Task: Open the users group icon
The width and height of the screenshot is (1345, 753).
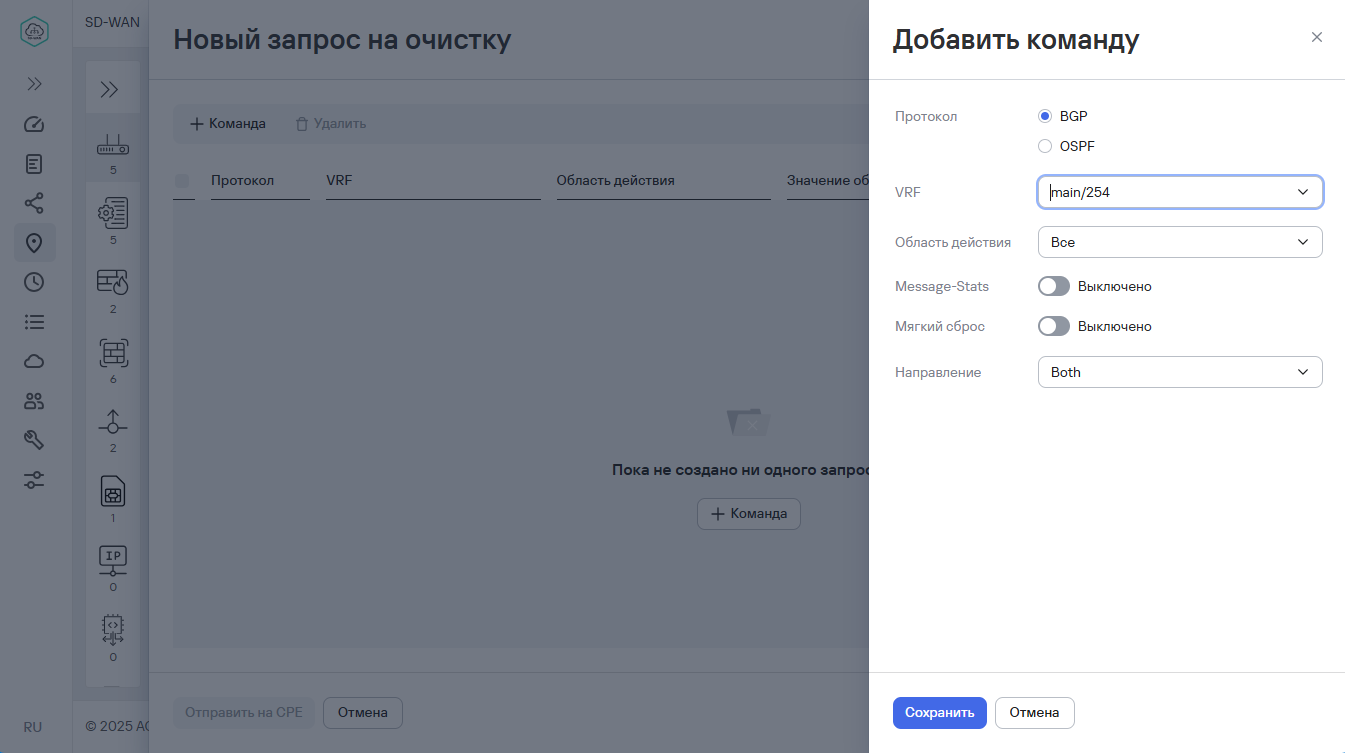Action: pos(35,401)
